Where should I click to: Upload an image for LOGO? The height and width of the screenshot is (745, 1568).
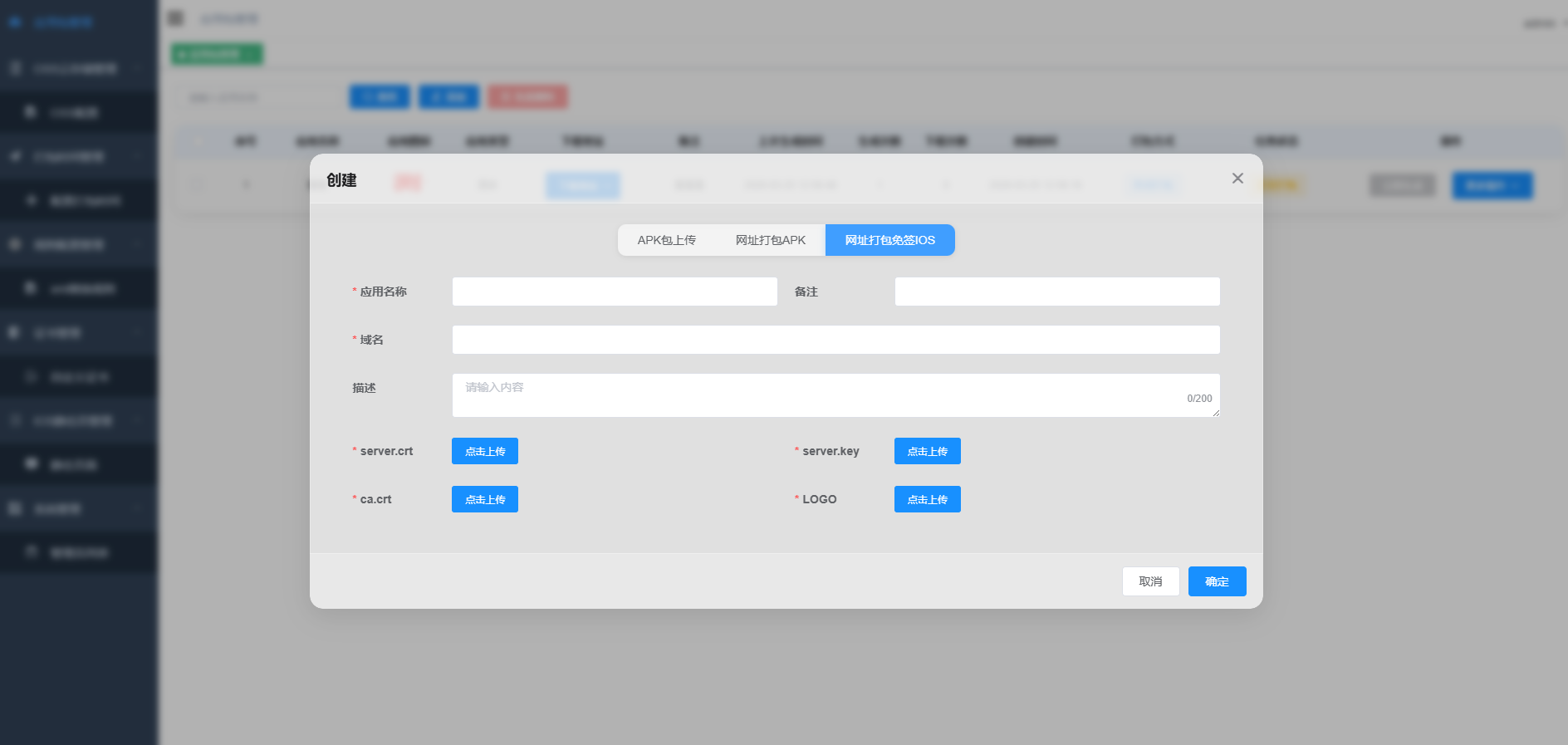[928, 499]
